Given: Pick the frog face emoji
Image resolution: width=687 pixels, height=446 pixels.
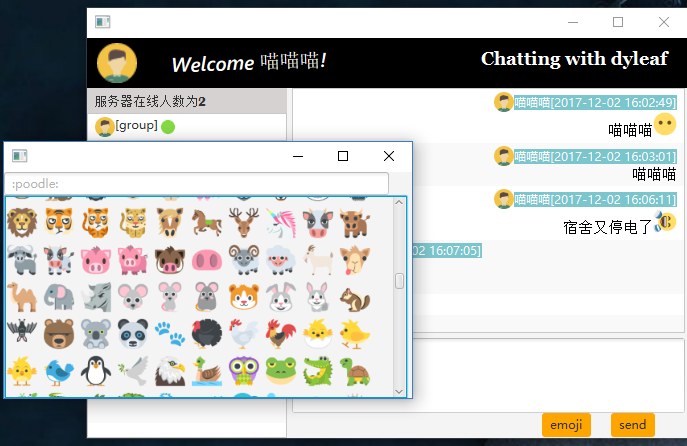Looking at the screenshot, I should (281, 371).
